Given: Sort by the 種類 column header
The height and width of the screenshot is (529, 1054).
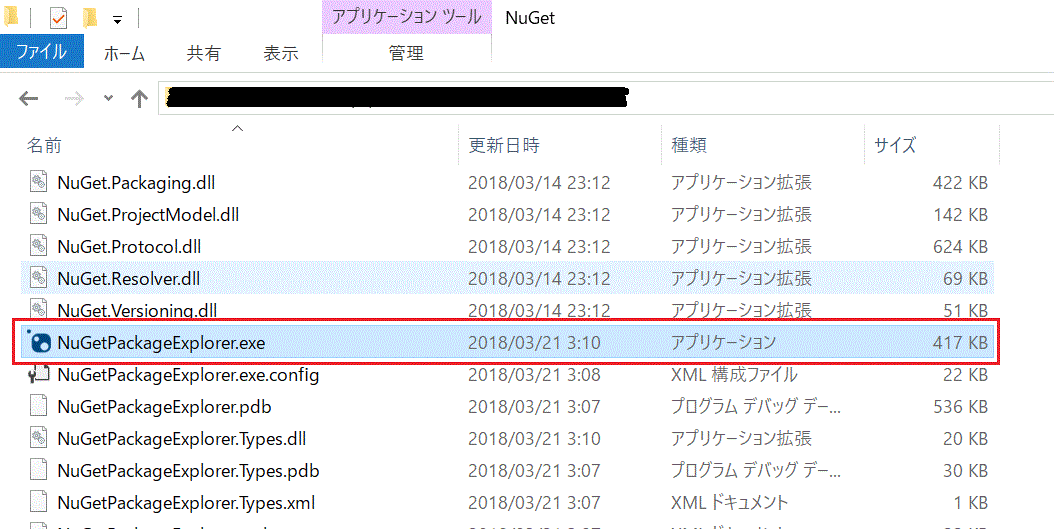Looking at the screenshot, I should [689, 145].
